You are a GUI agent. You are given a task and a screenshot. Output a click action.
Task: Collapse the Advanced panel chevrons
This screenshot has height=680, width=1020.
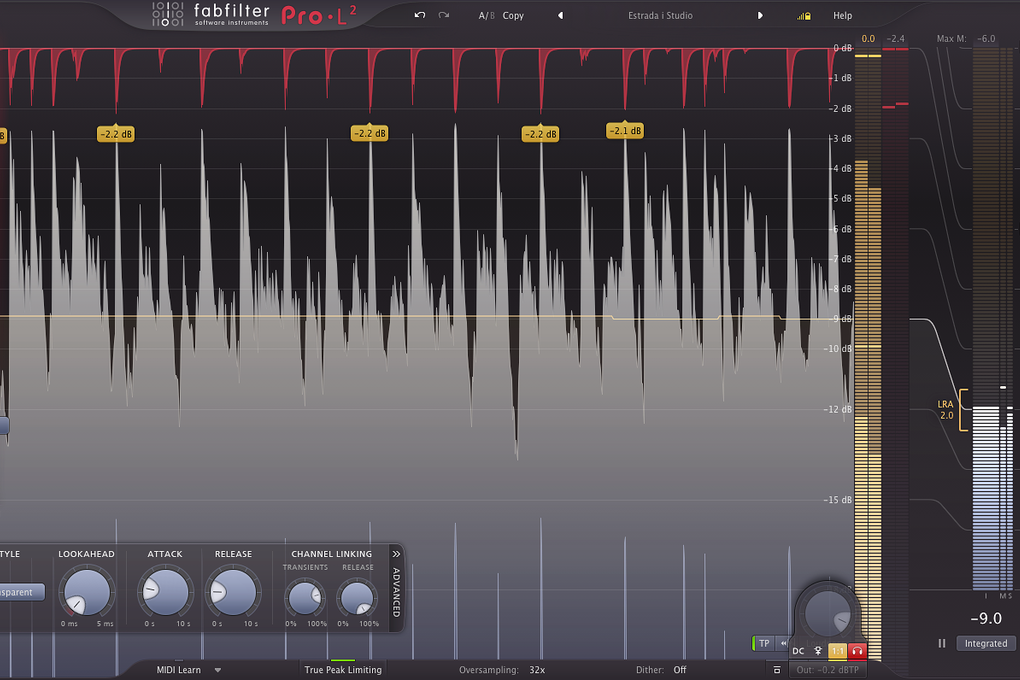pyautogui.click(x=396, y=554)
